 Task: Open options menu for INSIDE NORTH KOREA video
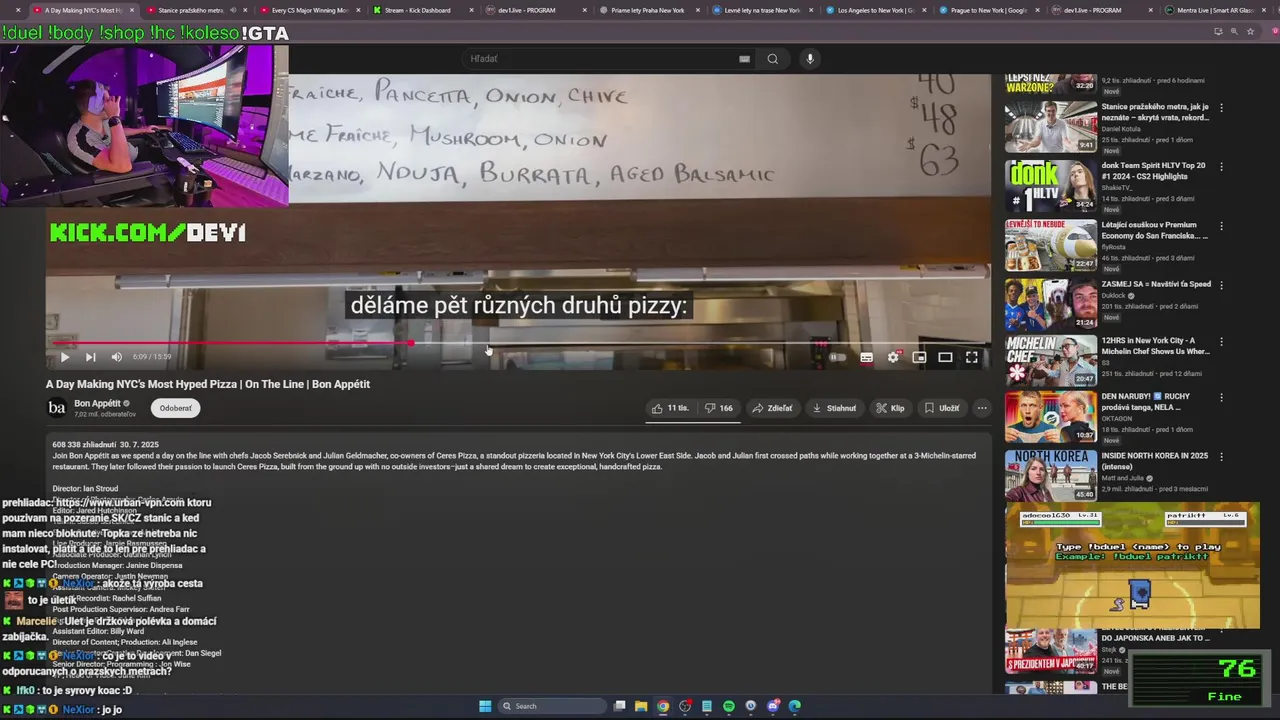[x=1221, y=456]
